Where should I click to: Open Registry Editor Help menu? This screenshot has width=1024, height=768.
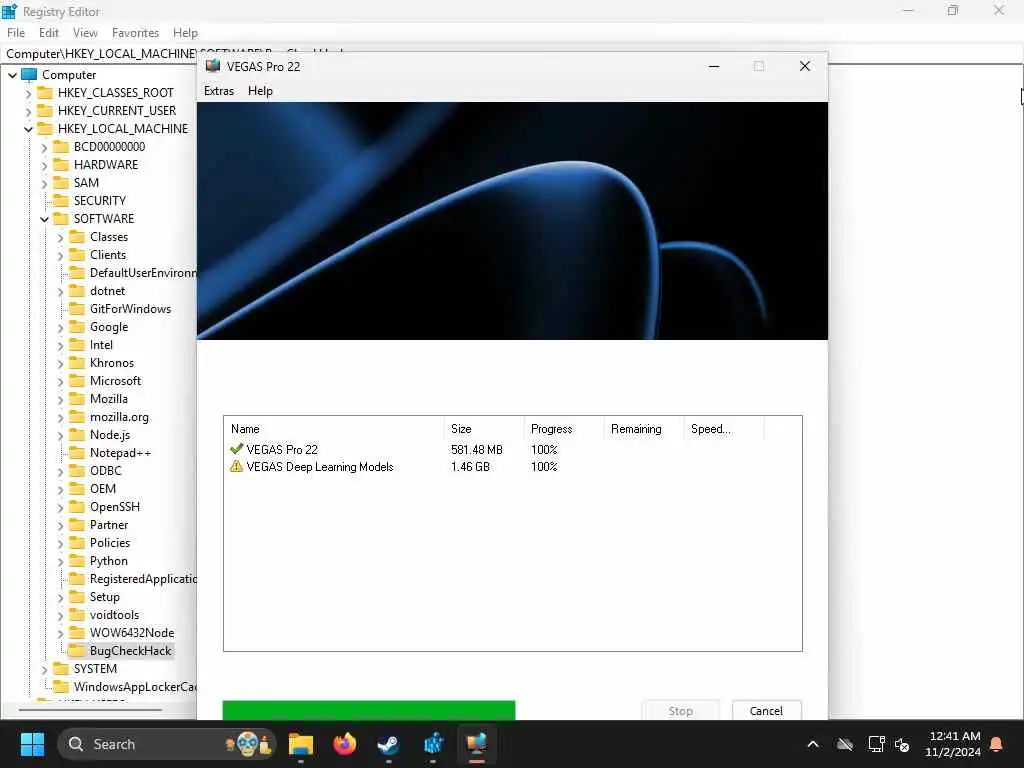(x=185, y=33)
